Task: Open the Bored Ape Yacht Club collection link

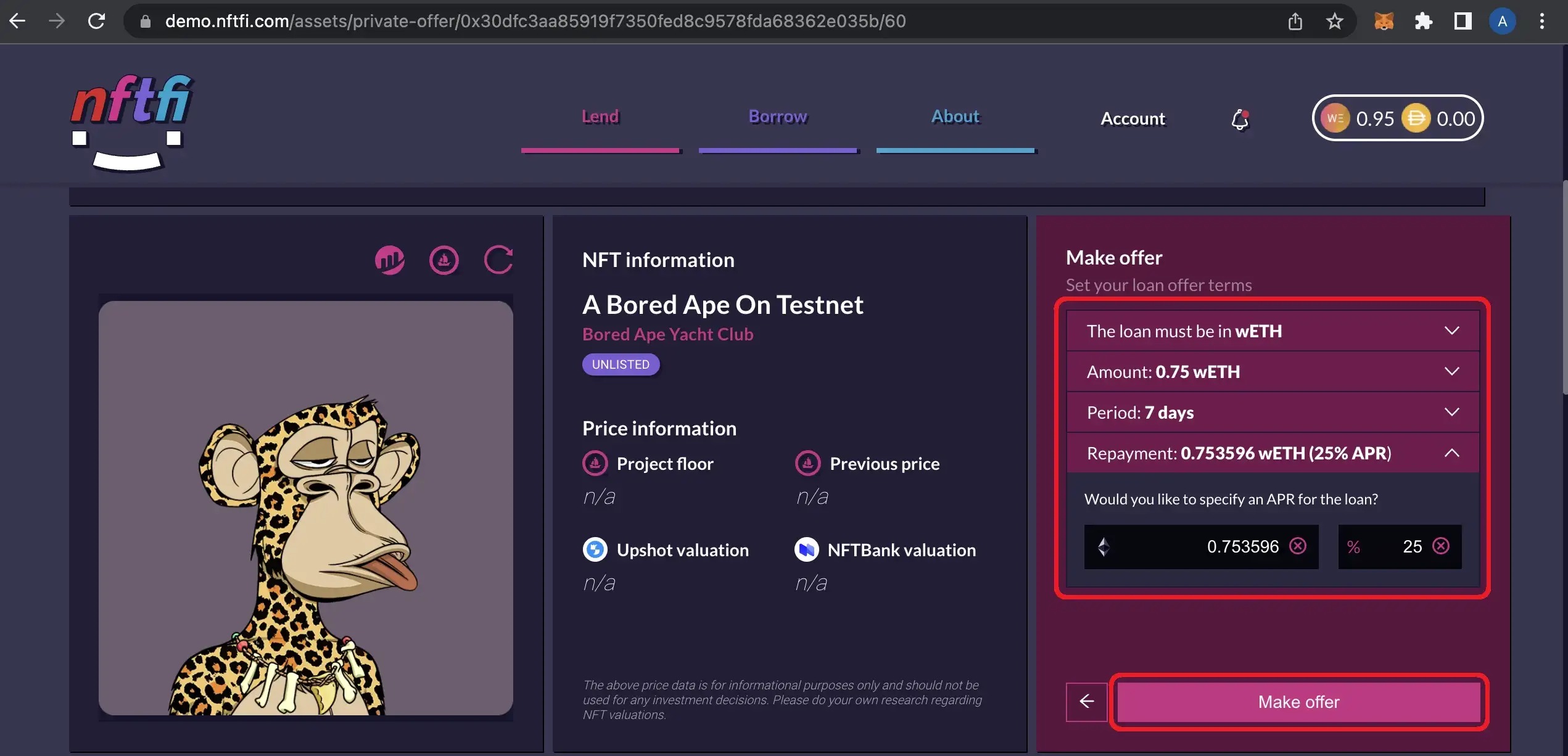Action: 668,334
